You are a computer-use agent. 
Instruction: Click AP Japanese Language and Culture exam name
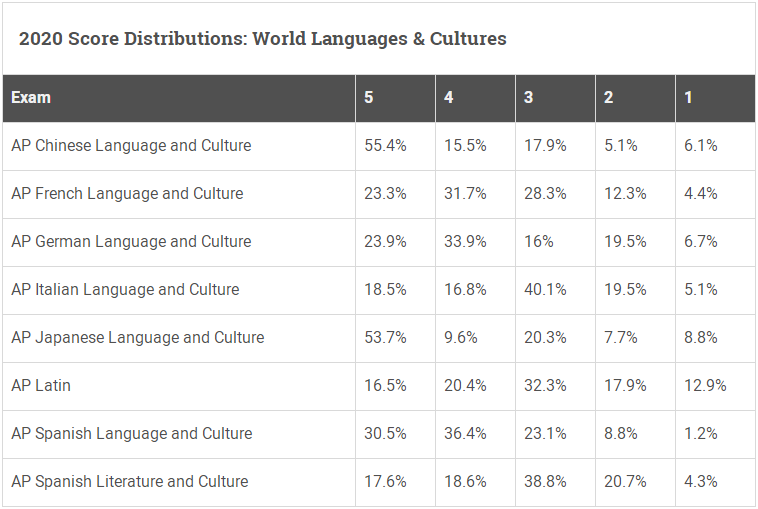pos(138,338)
